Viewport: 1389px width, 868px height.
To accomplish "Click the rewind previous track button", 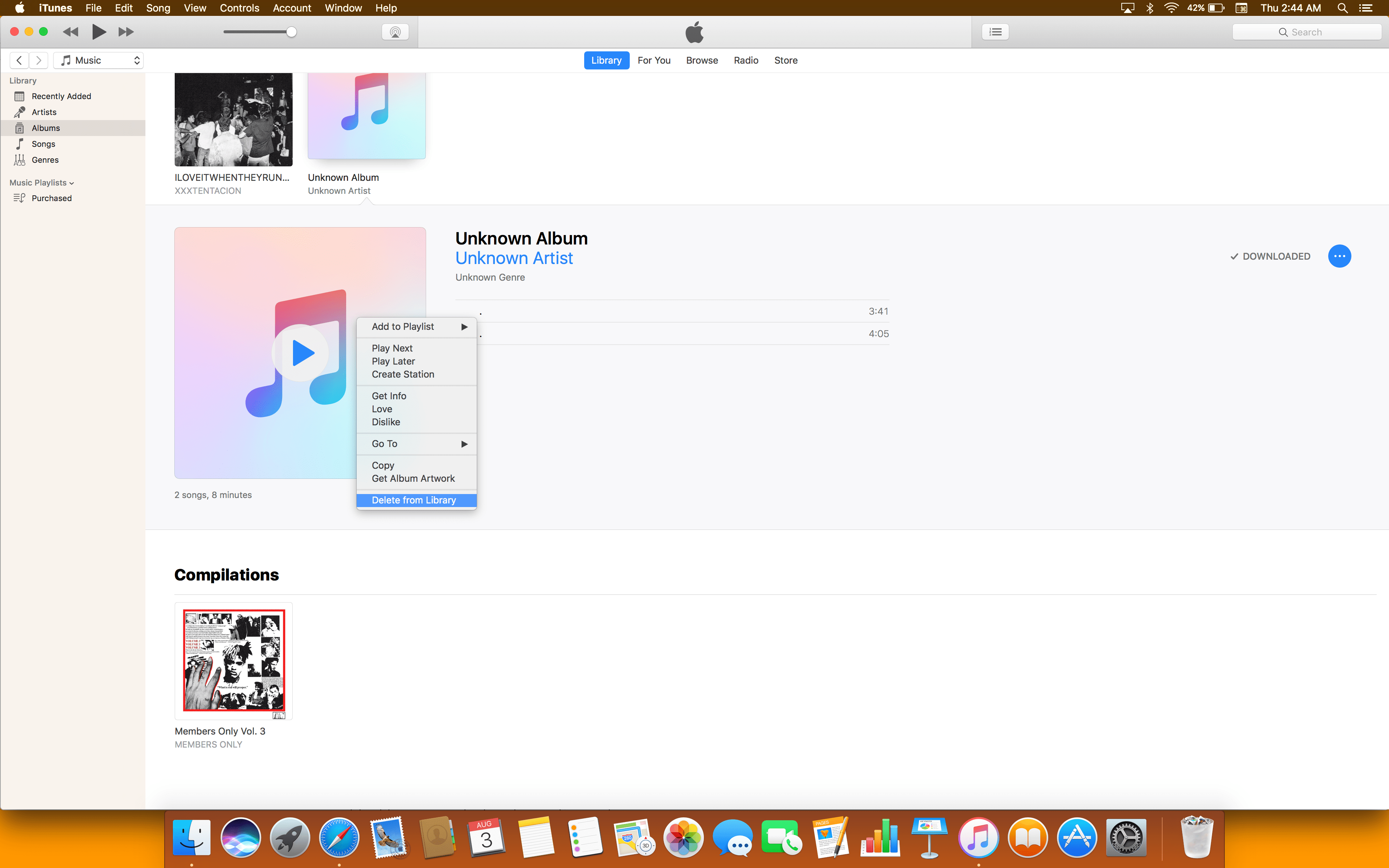I will coord(71,32).
